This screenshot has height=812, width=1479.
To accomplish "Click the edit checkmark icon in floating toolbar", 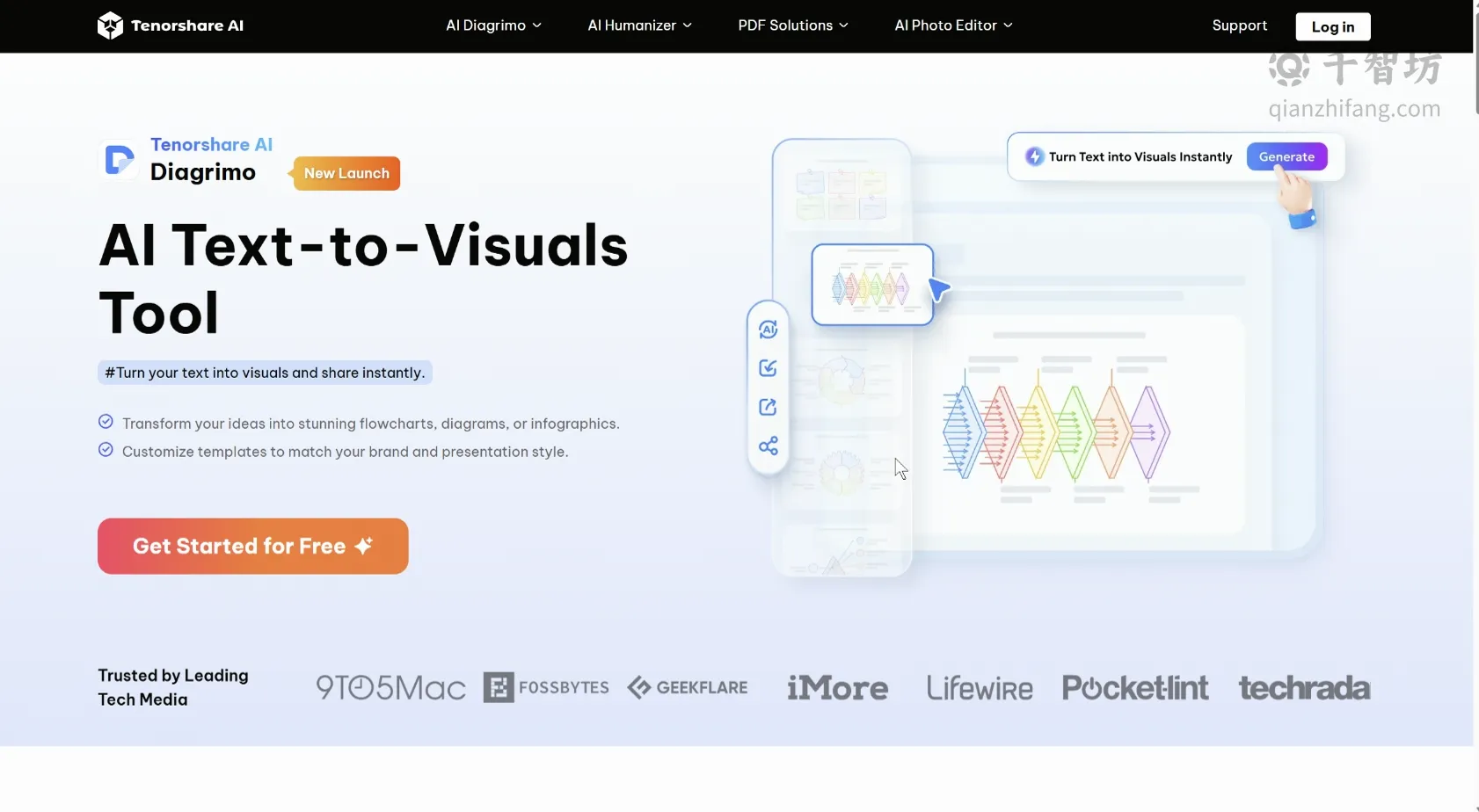I will tap(768, 368).
